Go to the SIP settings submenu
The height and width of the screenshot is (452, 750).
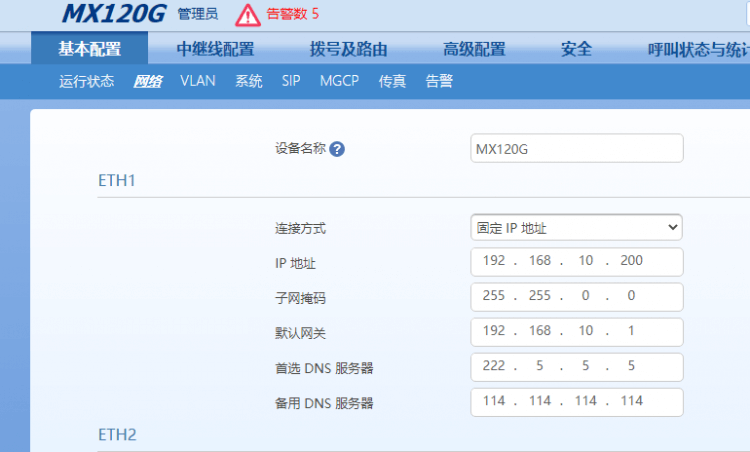tap(291, 82)
